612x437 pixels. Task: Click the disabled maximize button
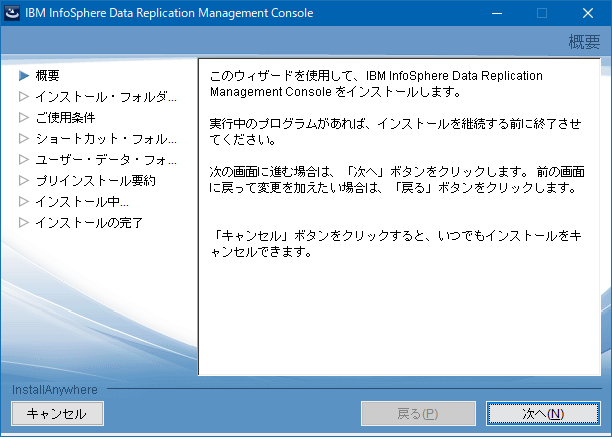(x=542, y=13)
